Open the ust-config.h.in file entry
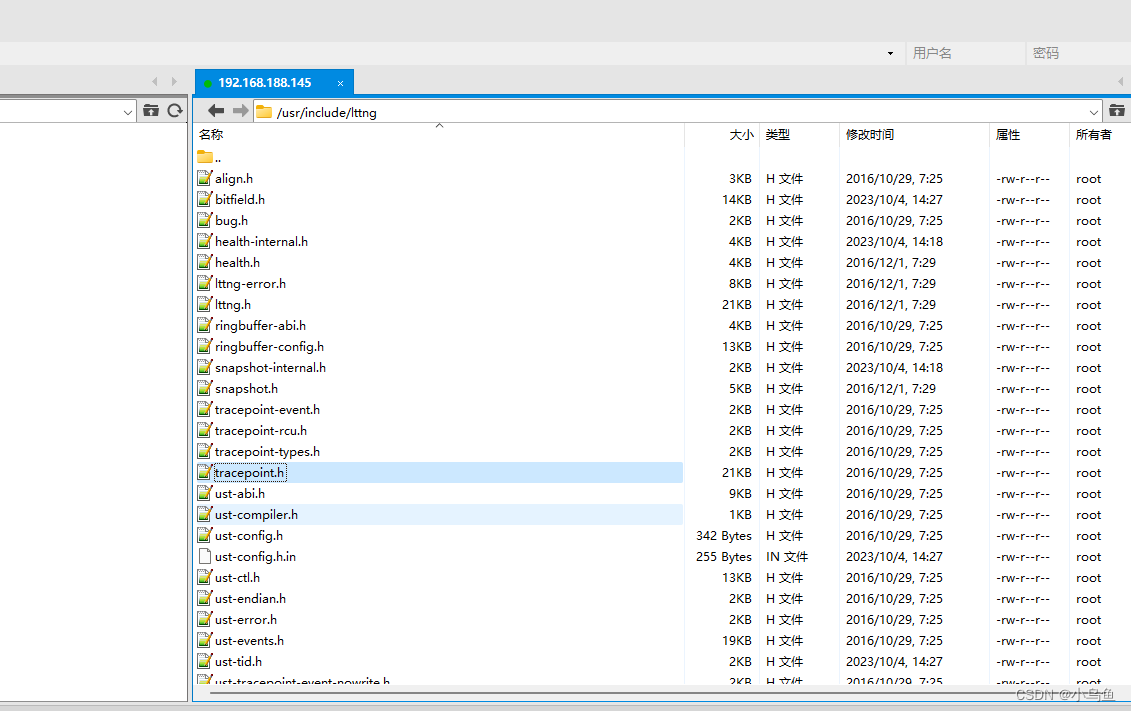 click(254, 556)
